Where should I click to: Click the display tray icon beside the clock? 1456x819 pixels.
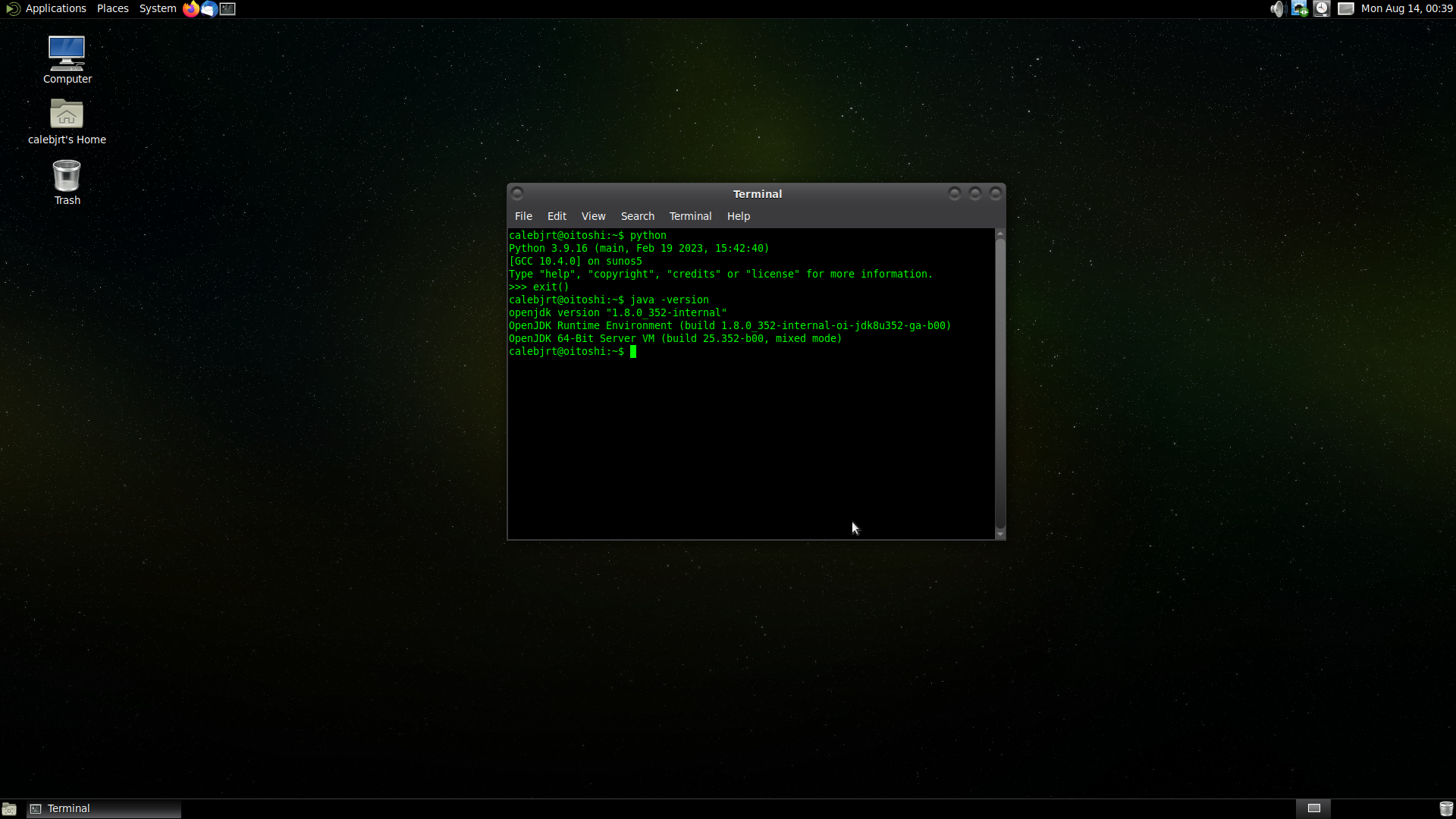click(1346, 9)
